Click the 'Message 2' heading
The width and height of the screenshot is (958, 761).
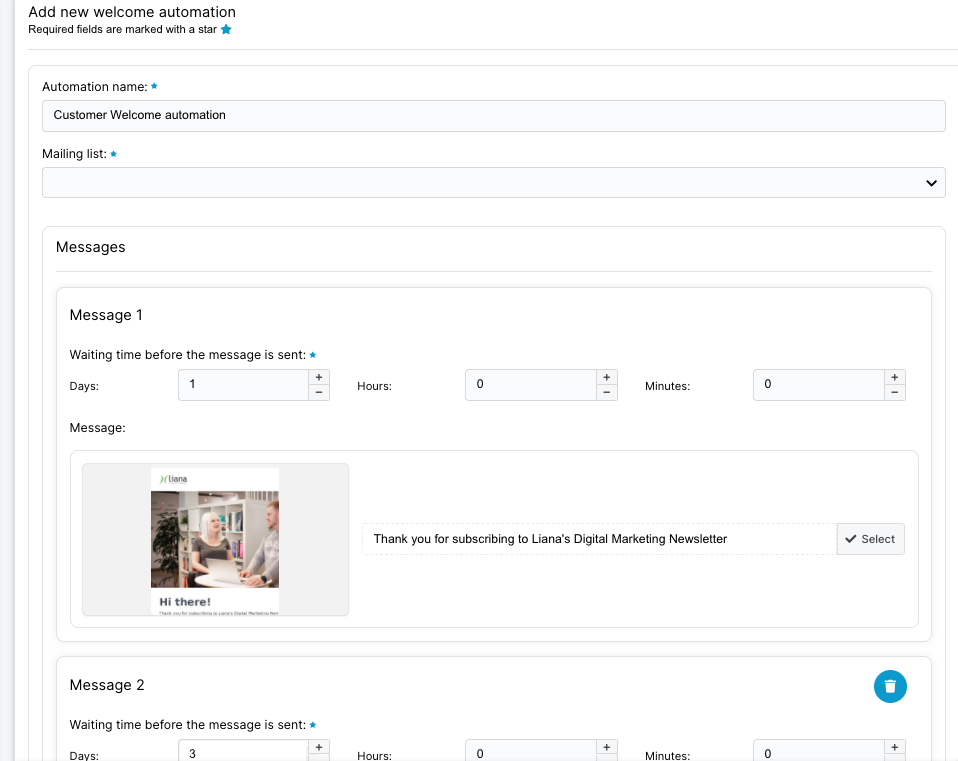point(107,685)
